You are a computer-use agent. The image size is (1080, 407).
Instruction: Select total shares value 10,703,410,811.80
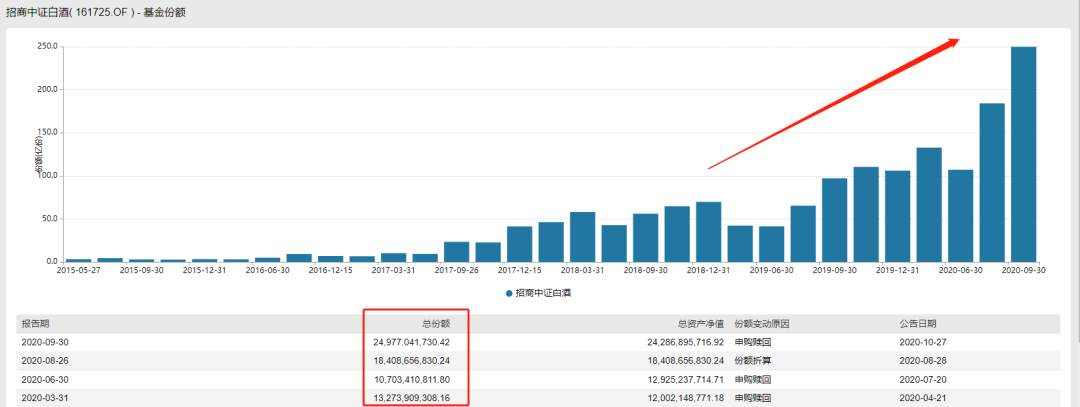coord(412,379)
